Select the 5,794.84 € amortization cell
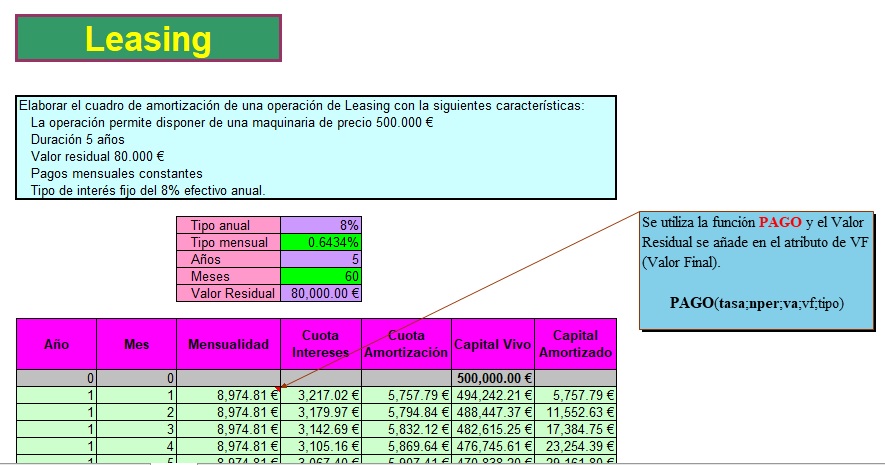 tap(406, 412)
